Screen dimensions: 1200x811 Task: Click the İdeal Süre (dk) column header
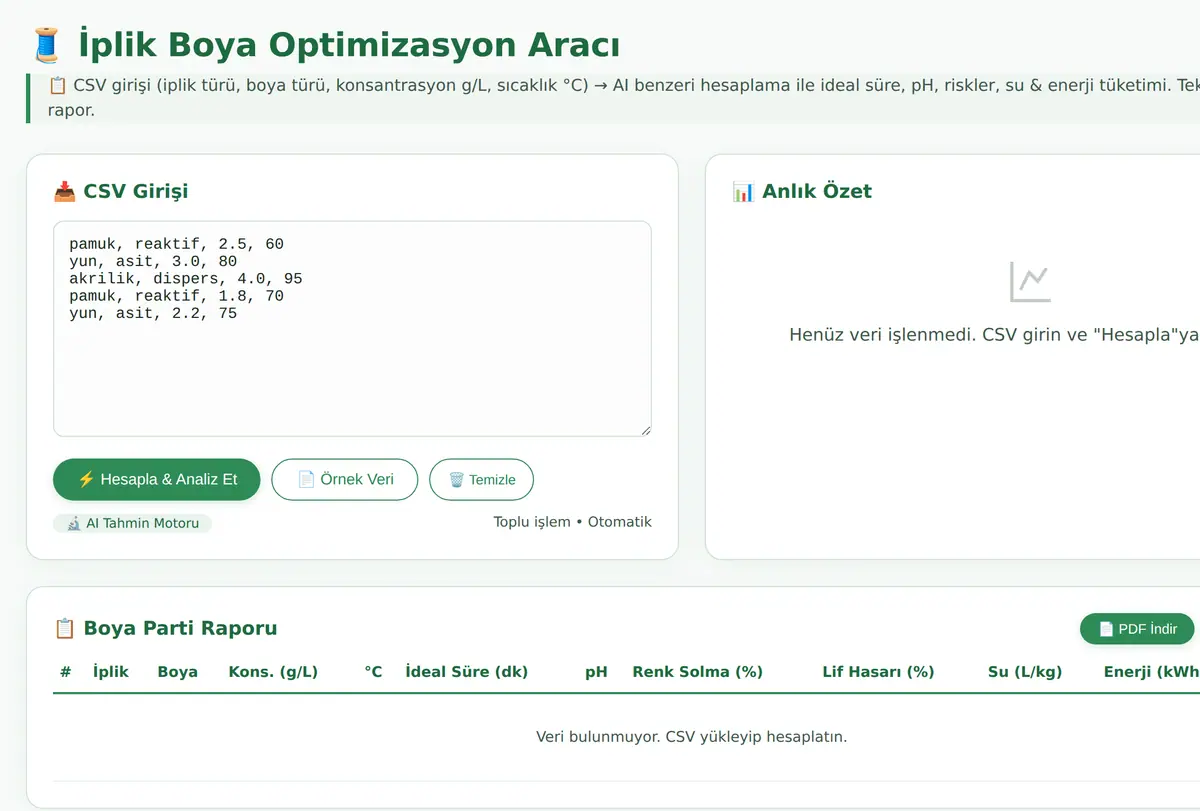466,671
